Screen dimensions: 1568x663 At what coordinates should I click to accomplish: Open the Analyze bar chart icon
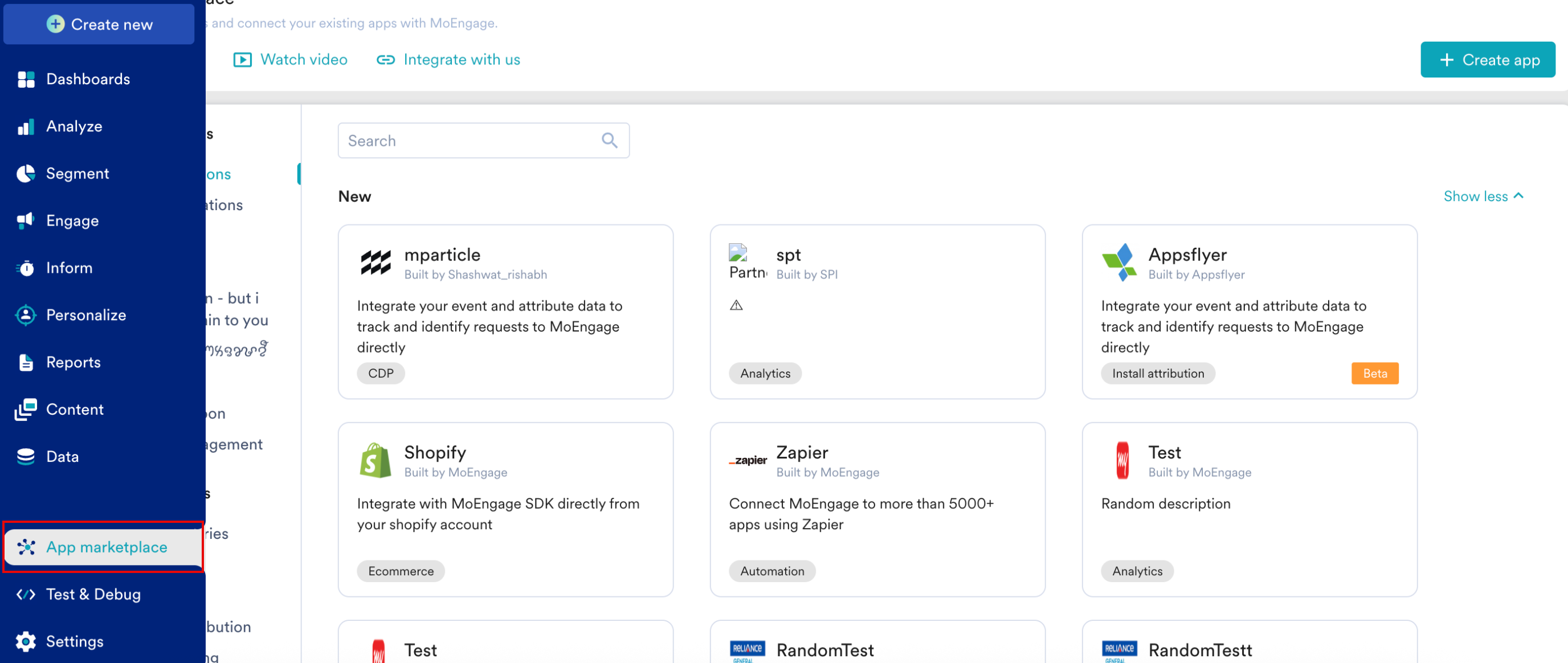pos(26,126)
